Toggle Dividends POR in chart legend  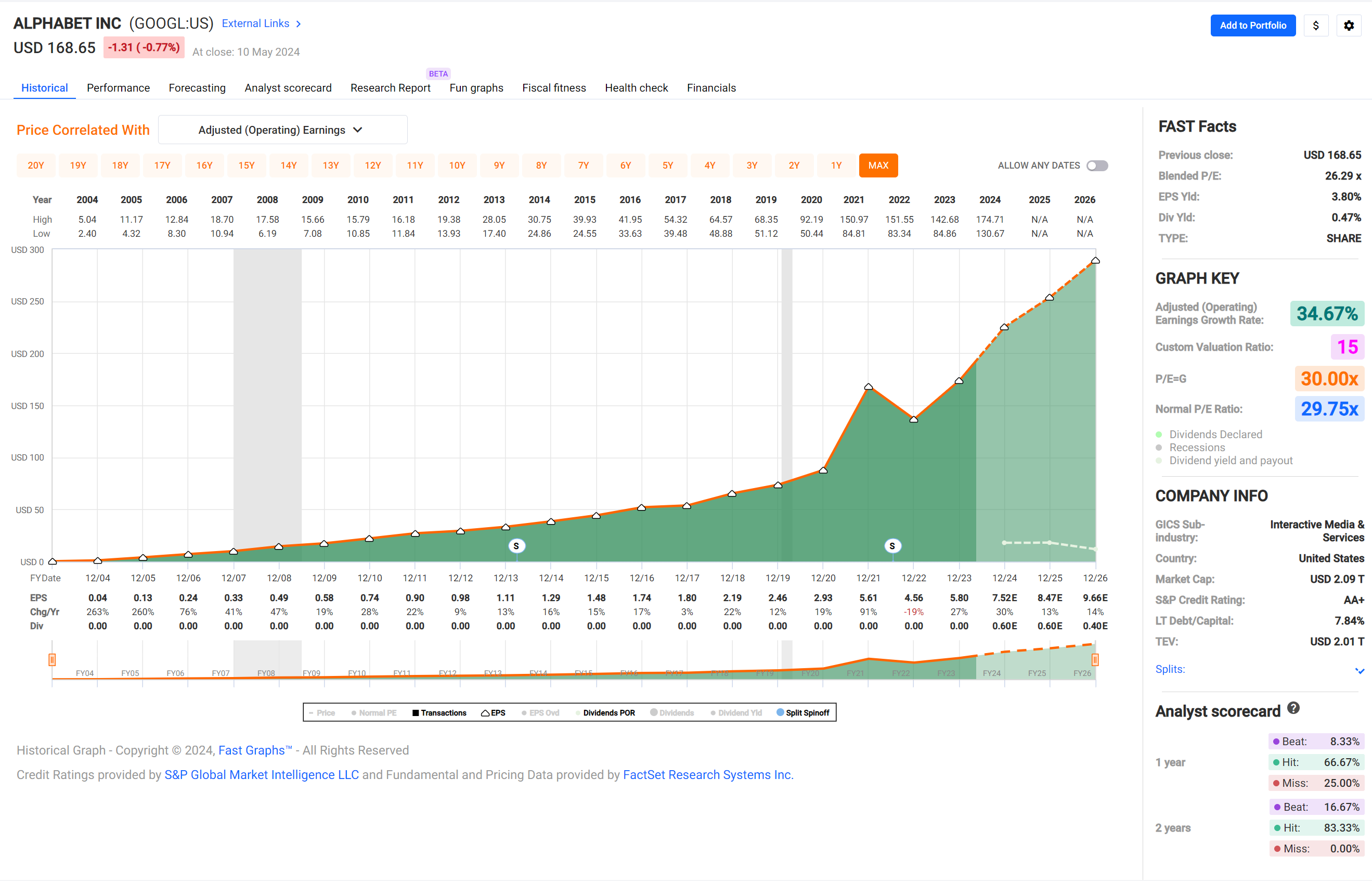coord(605,713)
